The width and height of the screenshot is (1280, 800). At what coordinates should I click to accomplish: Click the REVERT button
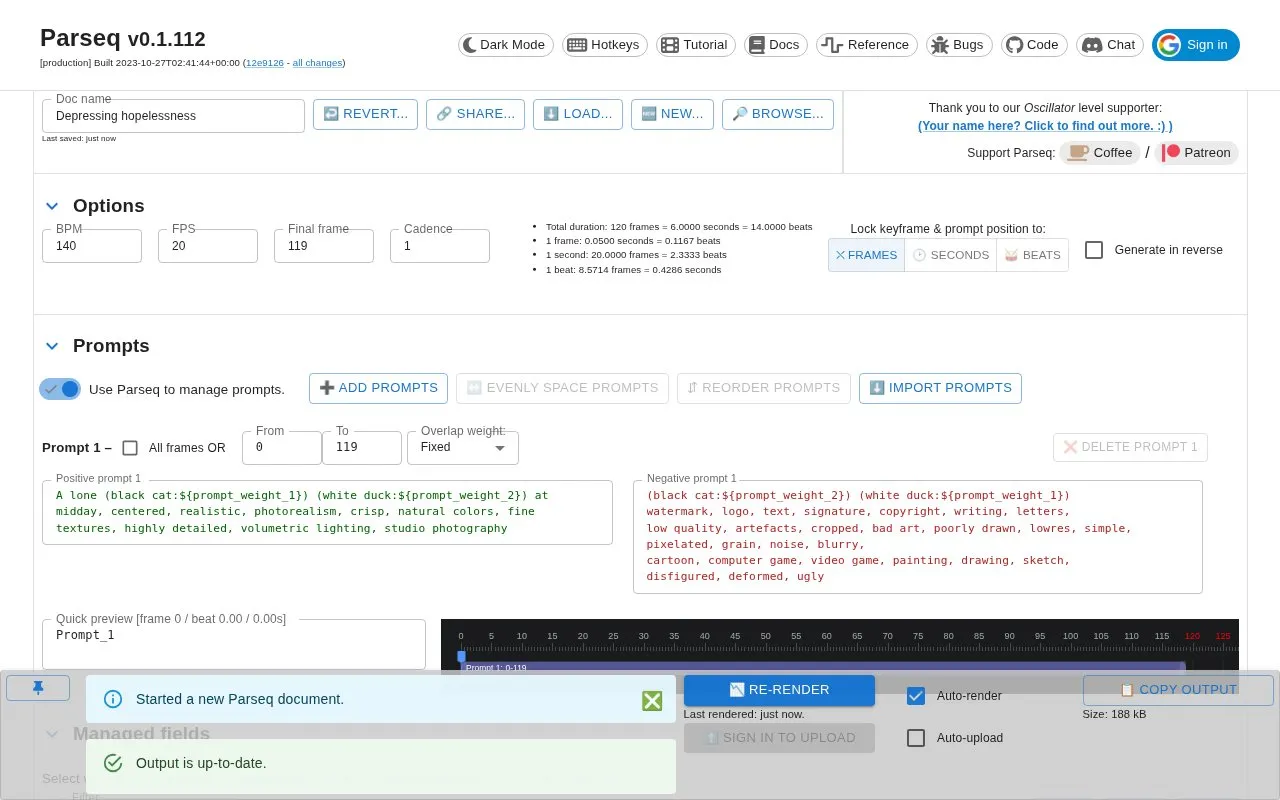click(365, 114)
